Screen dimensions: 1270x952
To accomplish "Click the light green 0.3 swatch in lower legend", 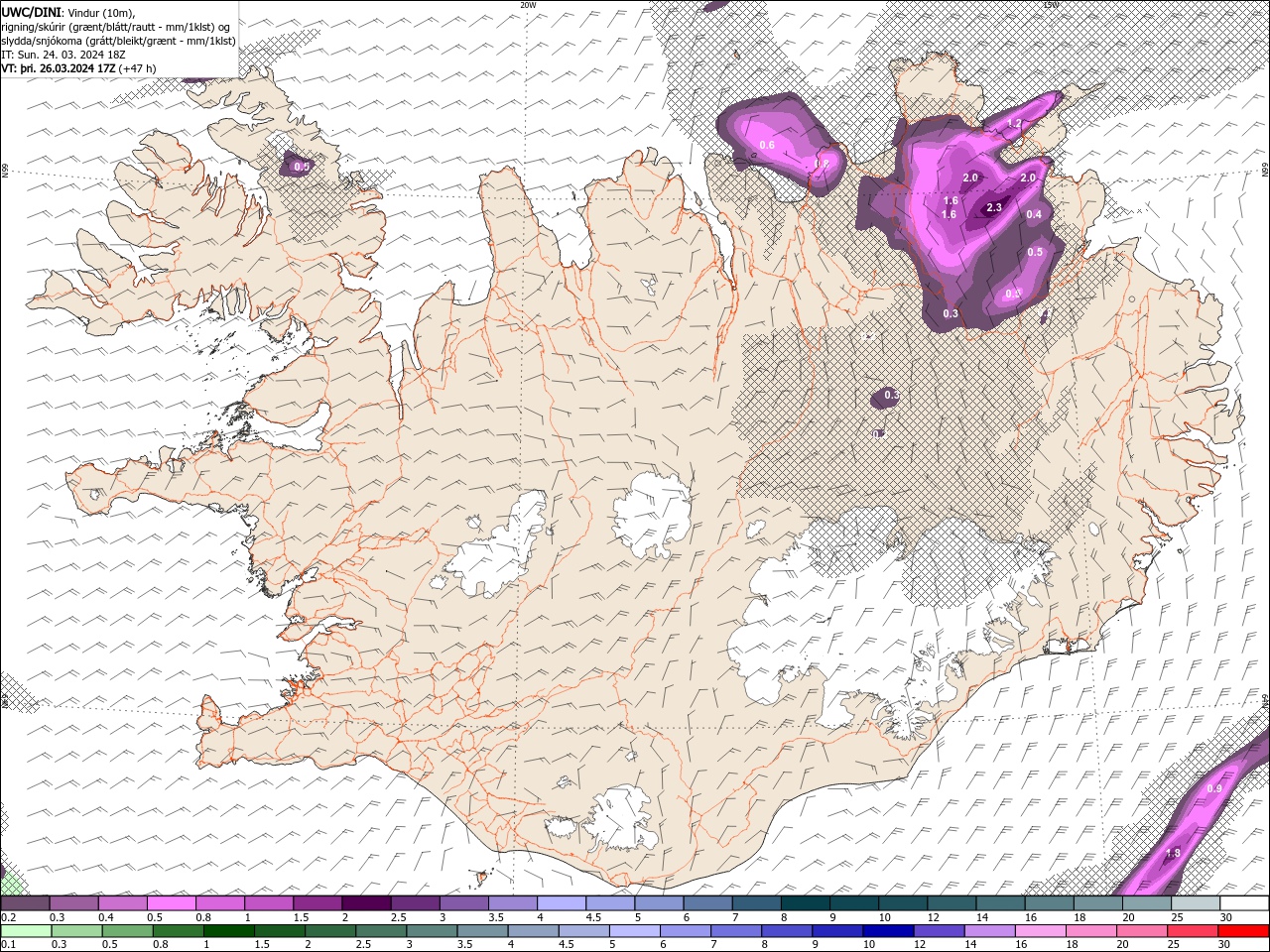I will coord(76,931).
